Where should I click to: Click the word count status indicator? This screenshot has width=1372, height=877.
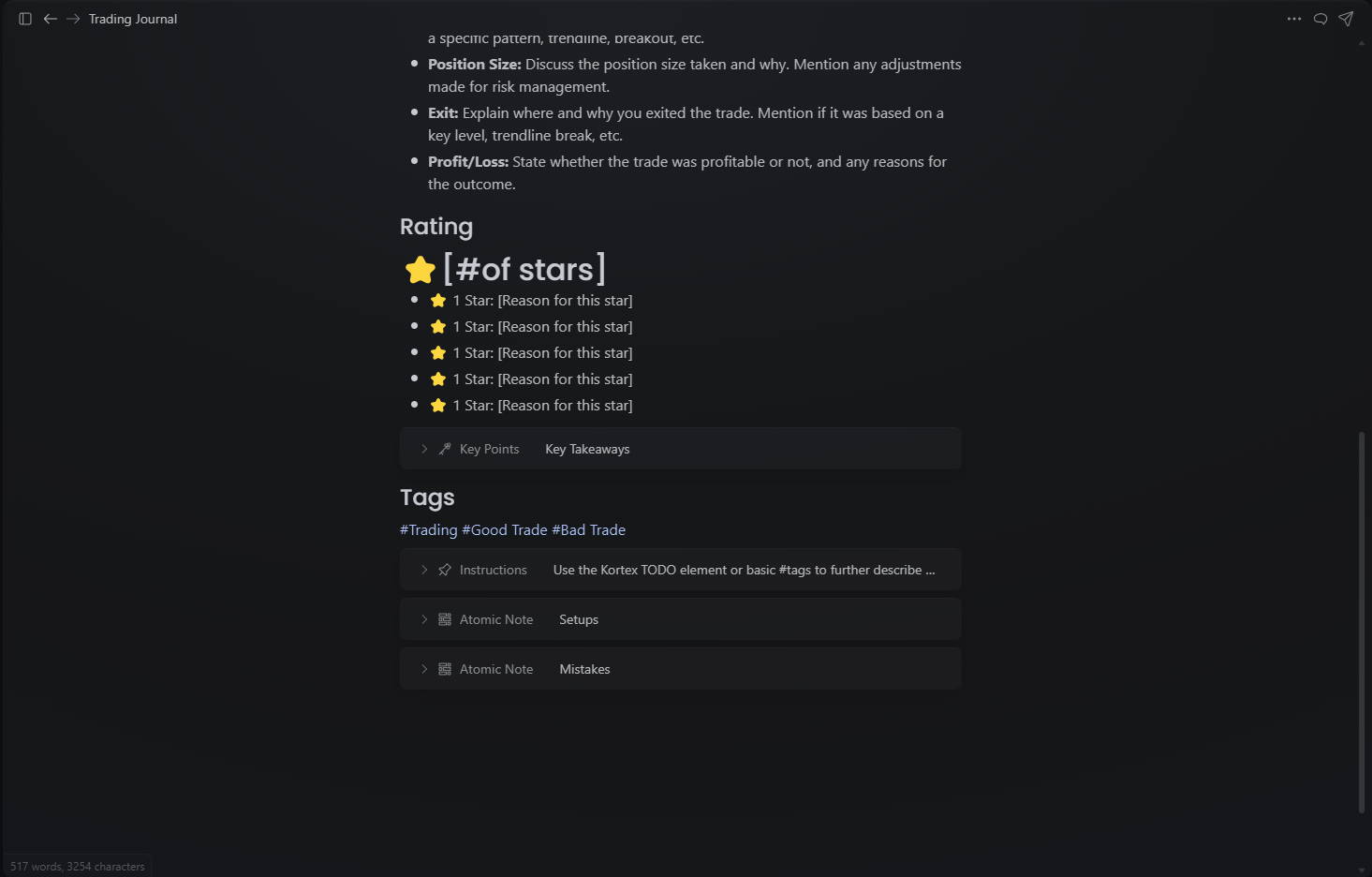(78, 867)
